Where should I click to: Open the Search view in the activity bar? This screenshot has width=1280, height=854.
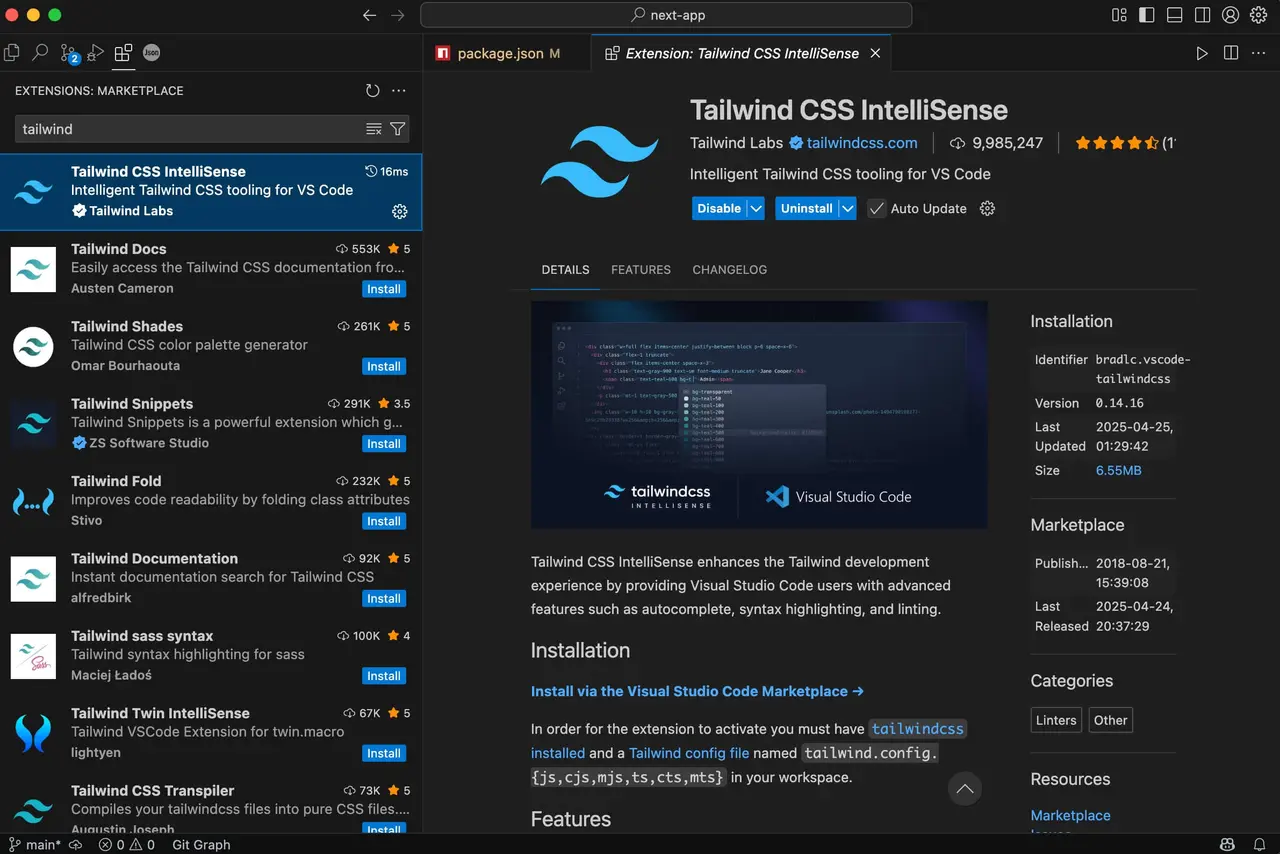pos(40,53)
